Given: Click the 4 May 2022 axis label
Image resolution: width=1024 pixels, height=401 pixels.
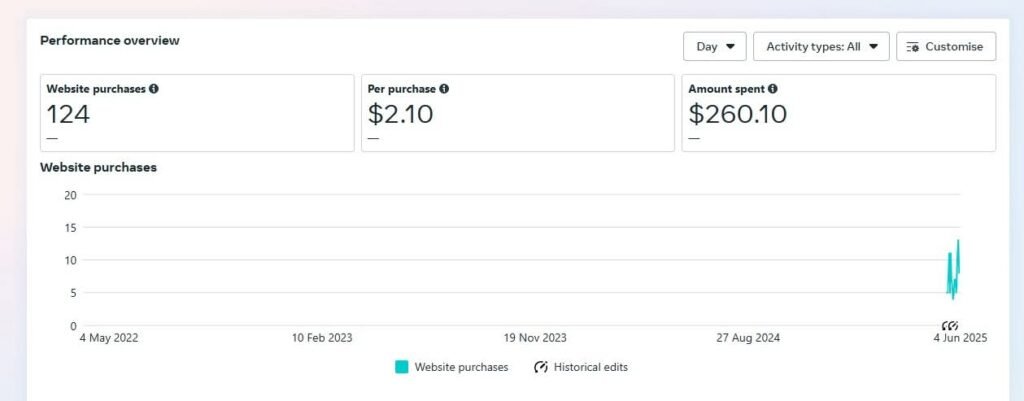Looking at the screenshot, I should point(109,338).
